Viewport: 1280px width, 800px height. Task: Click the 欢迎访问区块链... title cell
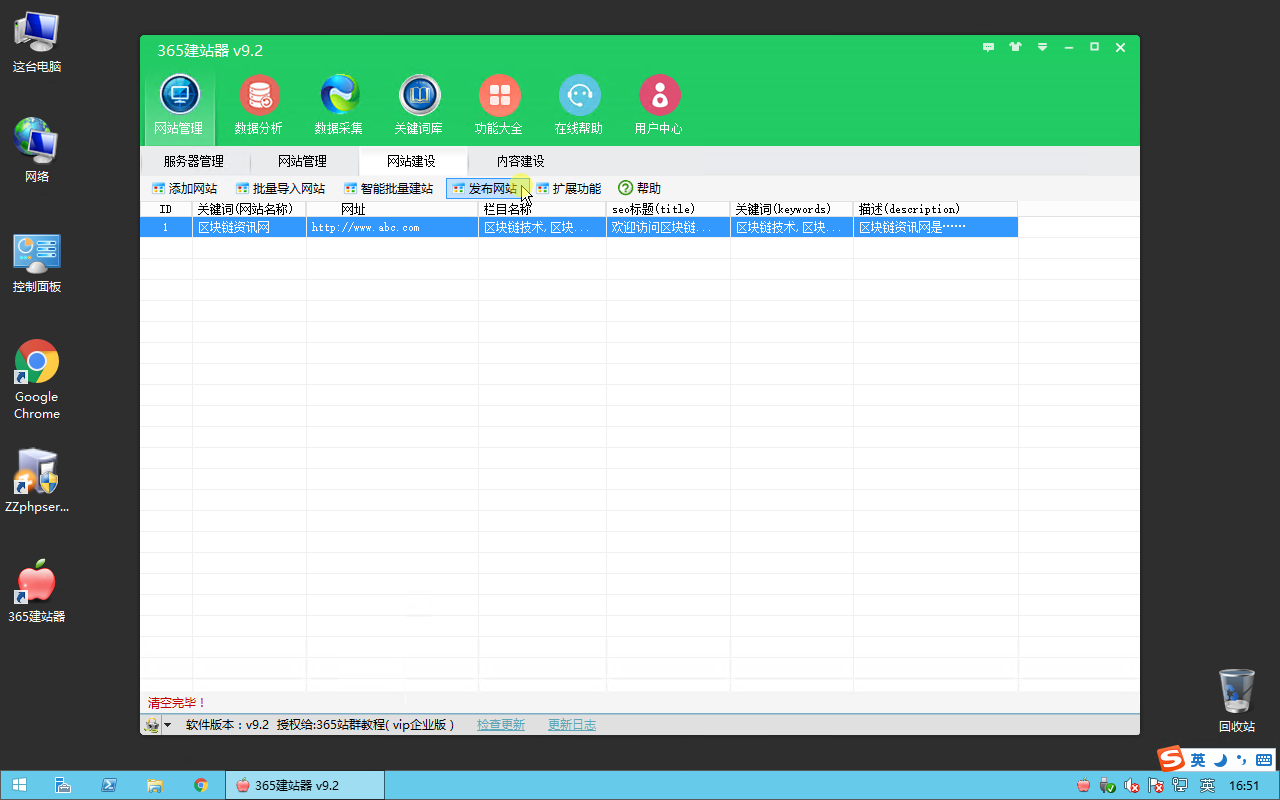[x=668, y=227]
